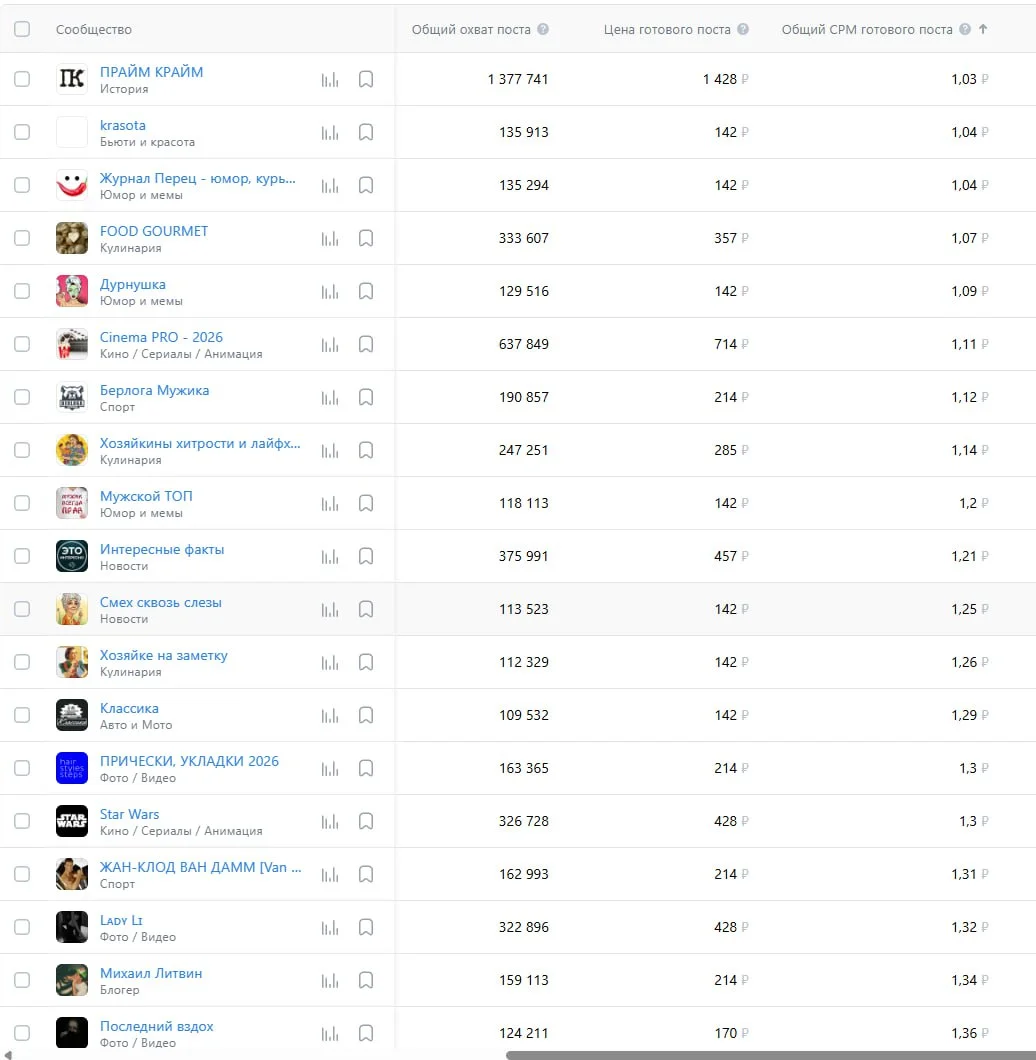
Task: Sort table by Цена готового поста column
Action: click(667, 29)
